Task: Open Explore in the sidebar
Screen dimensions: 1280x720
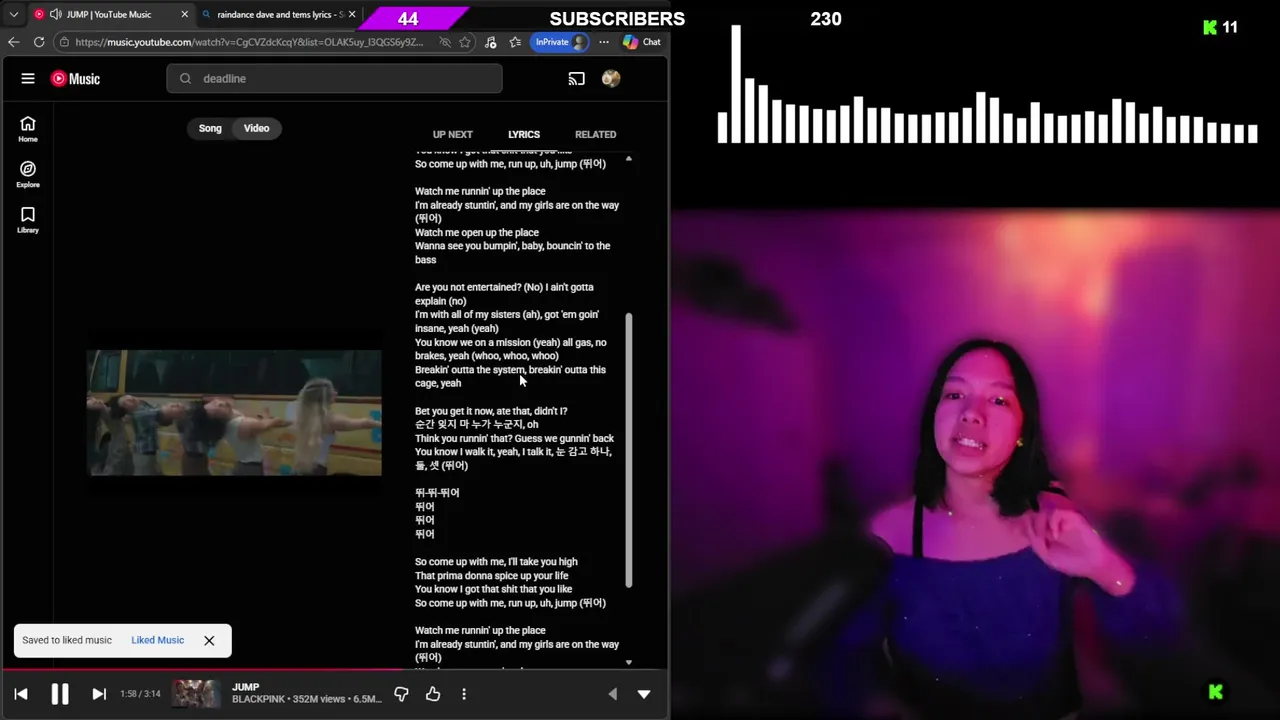Action: click(28, 175)
